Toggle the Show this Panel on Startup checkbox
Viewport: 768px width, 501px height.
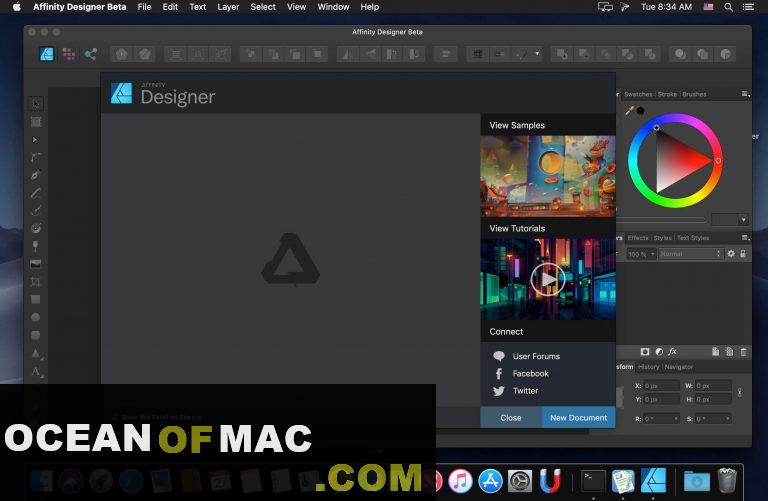click(116, 417)
